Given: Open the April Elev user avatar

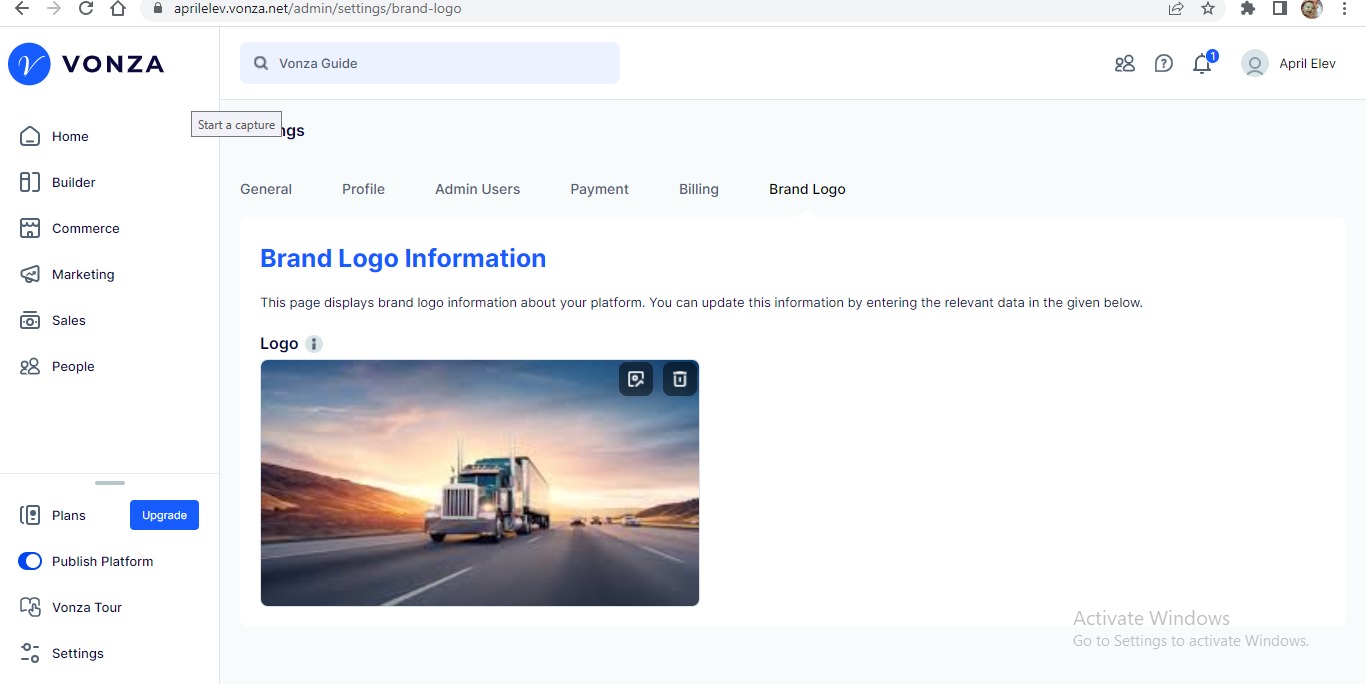Looking at the screenshot, I should [x=1254, y=64].
